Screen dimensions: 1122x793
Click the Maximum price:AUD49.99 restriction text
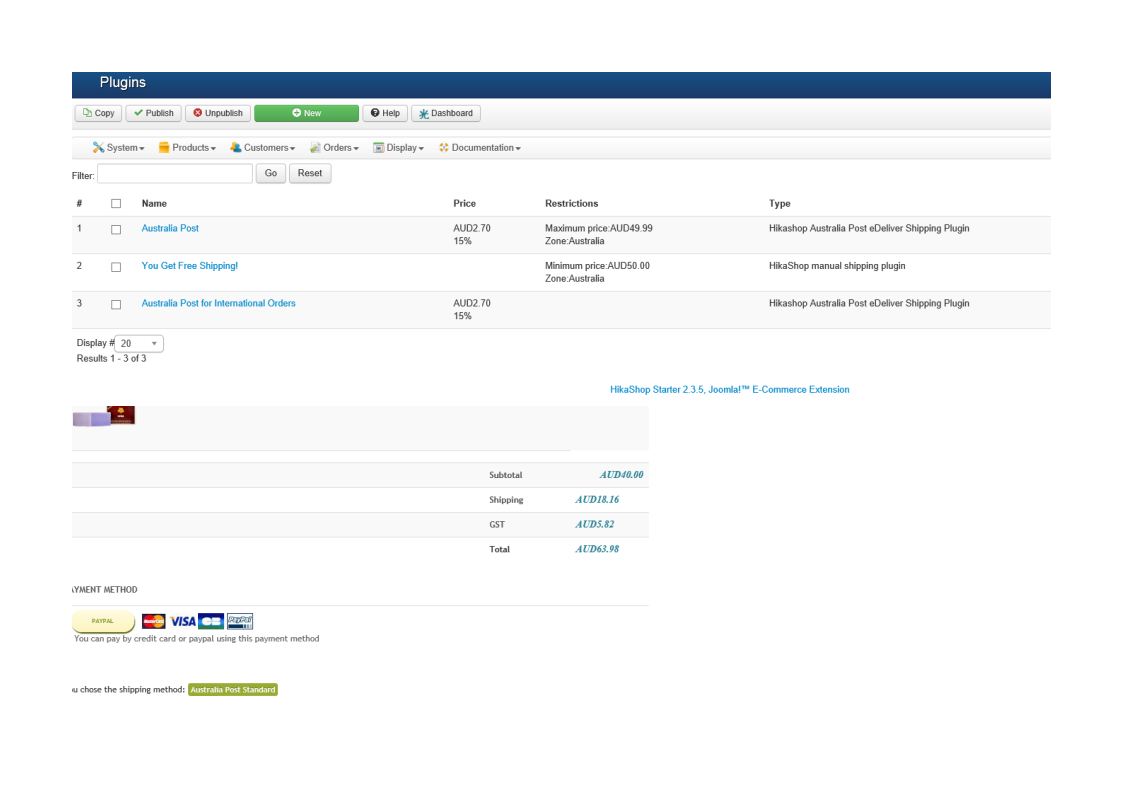click(x=599, y=228)
